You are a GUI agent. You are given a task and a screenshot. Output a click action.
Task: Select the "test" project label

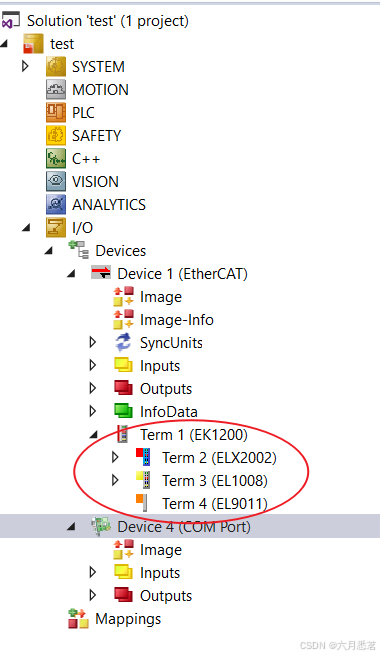tap(62, 44)
